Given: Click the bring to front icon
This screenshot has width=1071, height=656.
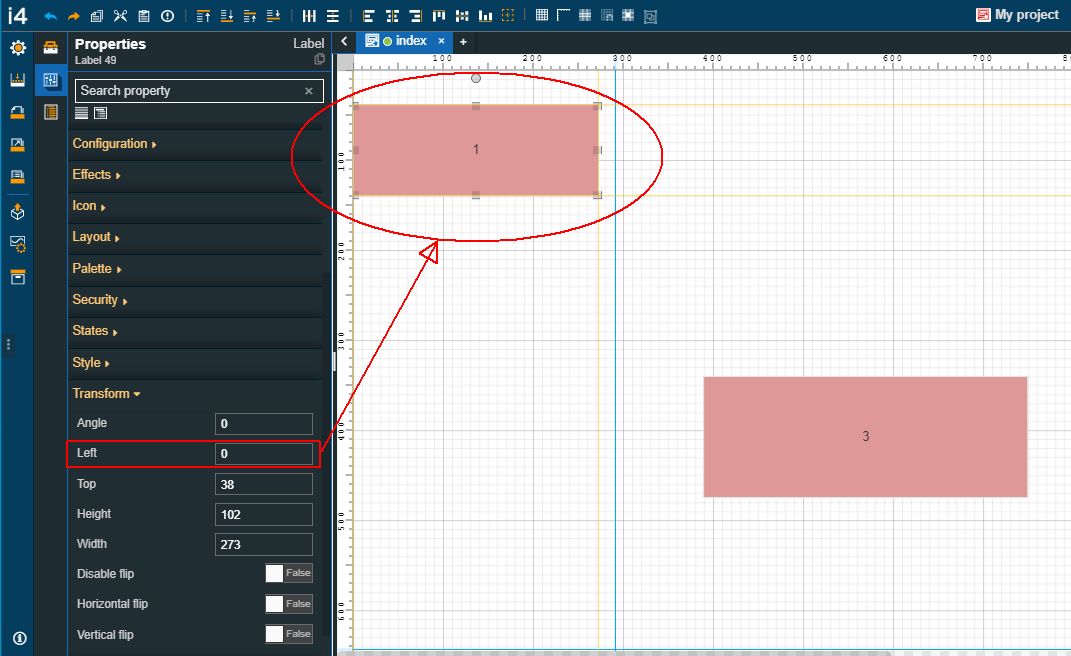Looking at the screenshot, I should 203,16.
